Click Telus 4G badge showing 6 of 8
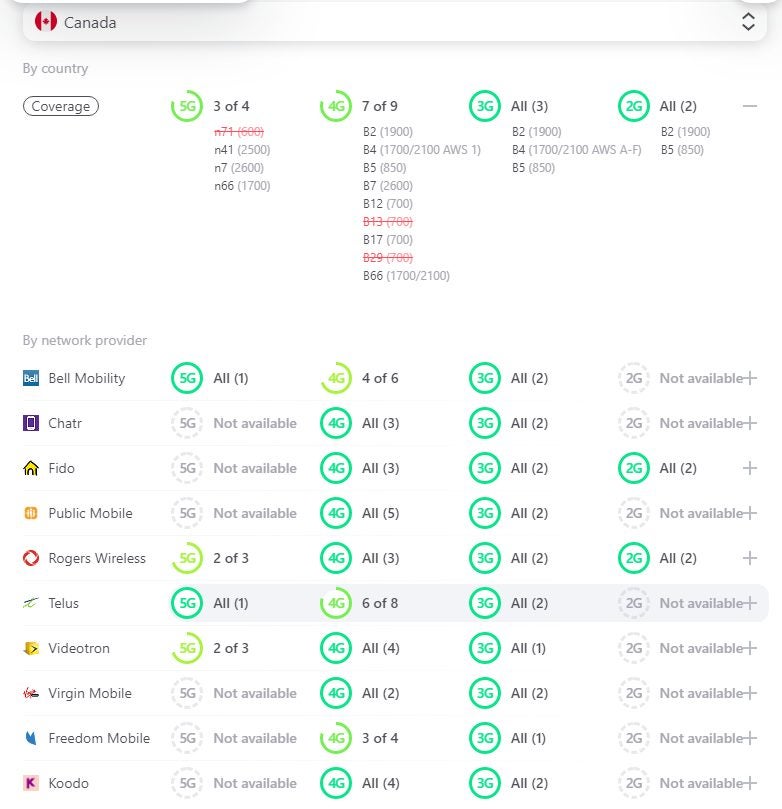The image size is (782, 809). click(336, 603)
